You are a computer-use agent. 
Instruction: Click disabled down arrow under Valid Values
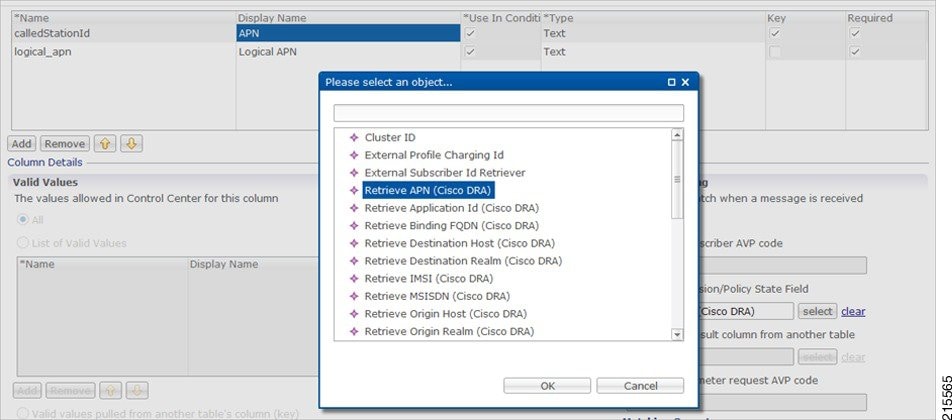tap(137, 390)
